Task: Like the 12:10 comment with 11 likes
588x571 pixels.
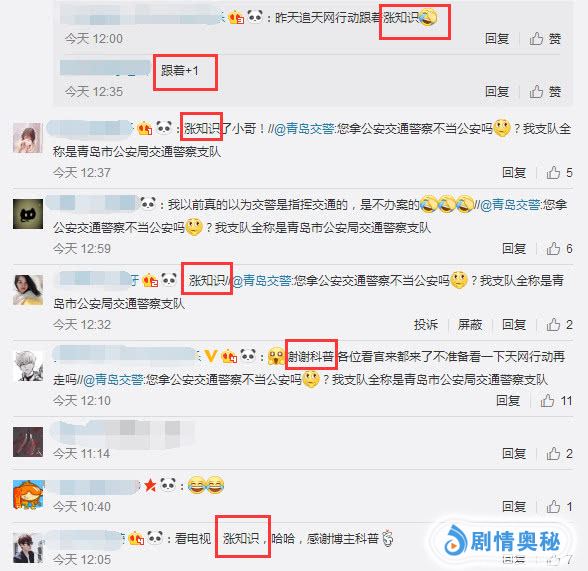Action: coord(556,401)
